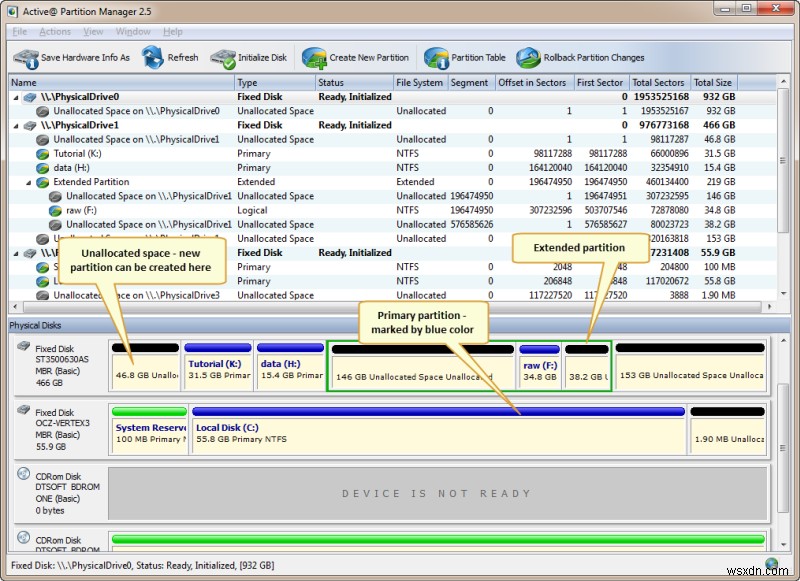Select the raw (F:) 34.8 GB block
This screenshot has width=800, height=581.
(539, 366)
